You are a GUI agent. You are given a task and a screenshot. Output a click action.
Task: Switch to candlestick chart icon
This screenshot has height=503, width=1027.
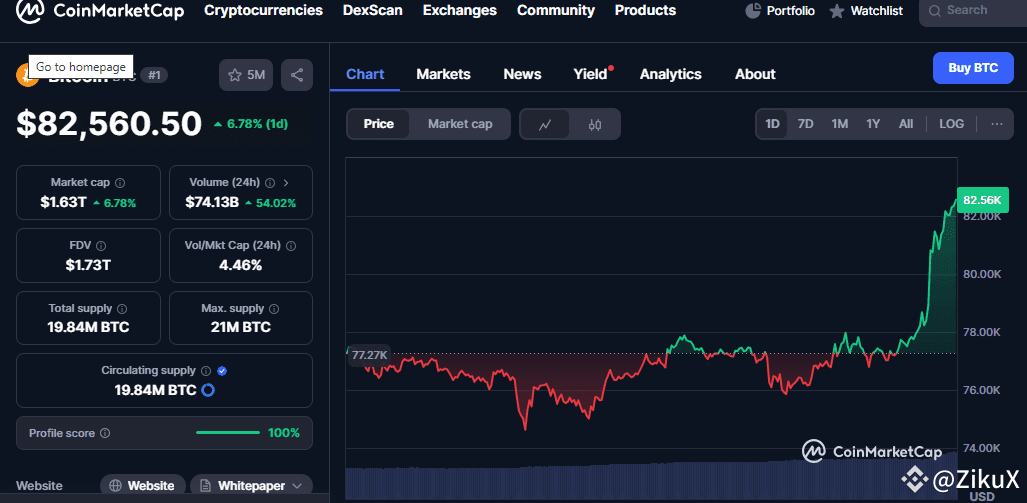(594, 124)
